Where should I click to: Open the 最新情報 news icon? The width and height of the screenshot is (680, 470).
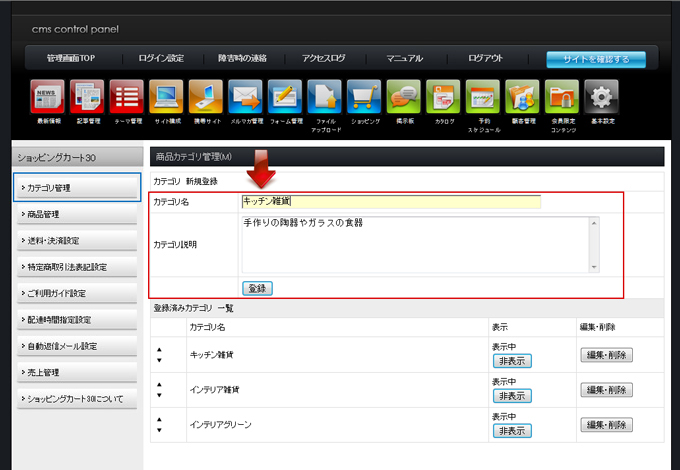(x=48, y=98)
